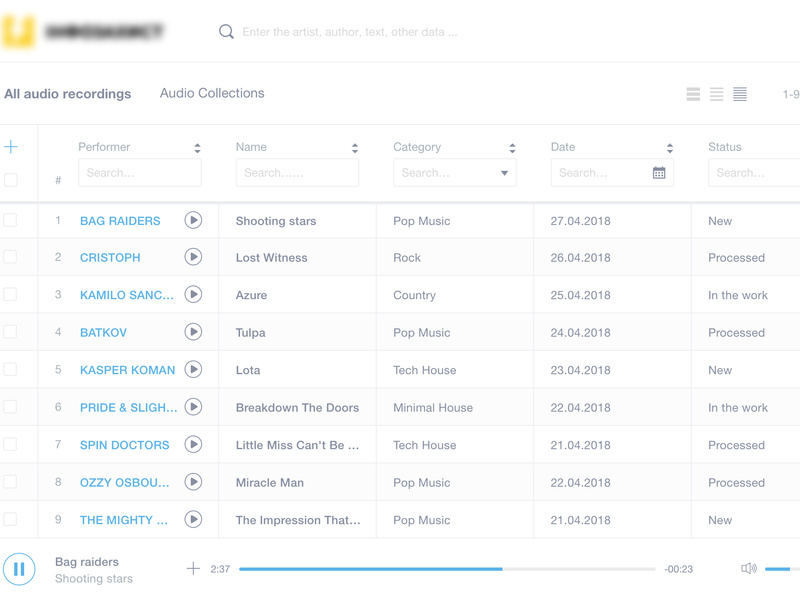Play the Azure track by Kamilo Sanc...

click(194, 294)
